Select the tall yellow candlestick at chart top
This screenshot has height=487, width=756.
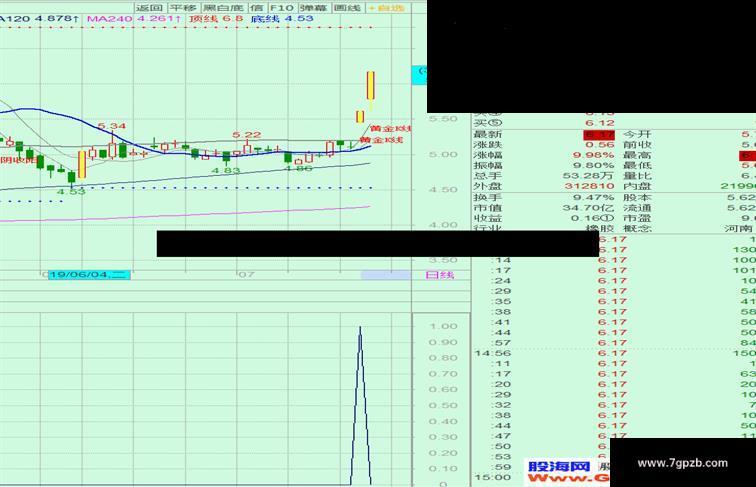[370, 85]
